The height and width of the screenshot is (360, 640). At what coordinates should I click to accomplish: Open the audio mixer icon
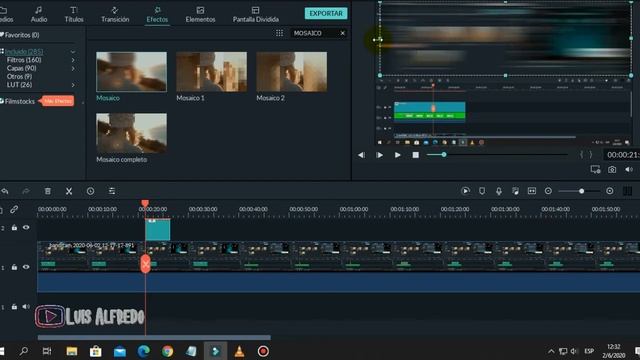click(516, 191)
